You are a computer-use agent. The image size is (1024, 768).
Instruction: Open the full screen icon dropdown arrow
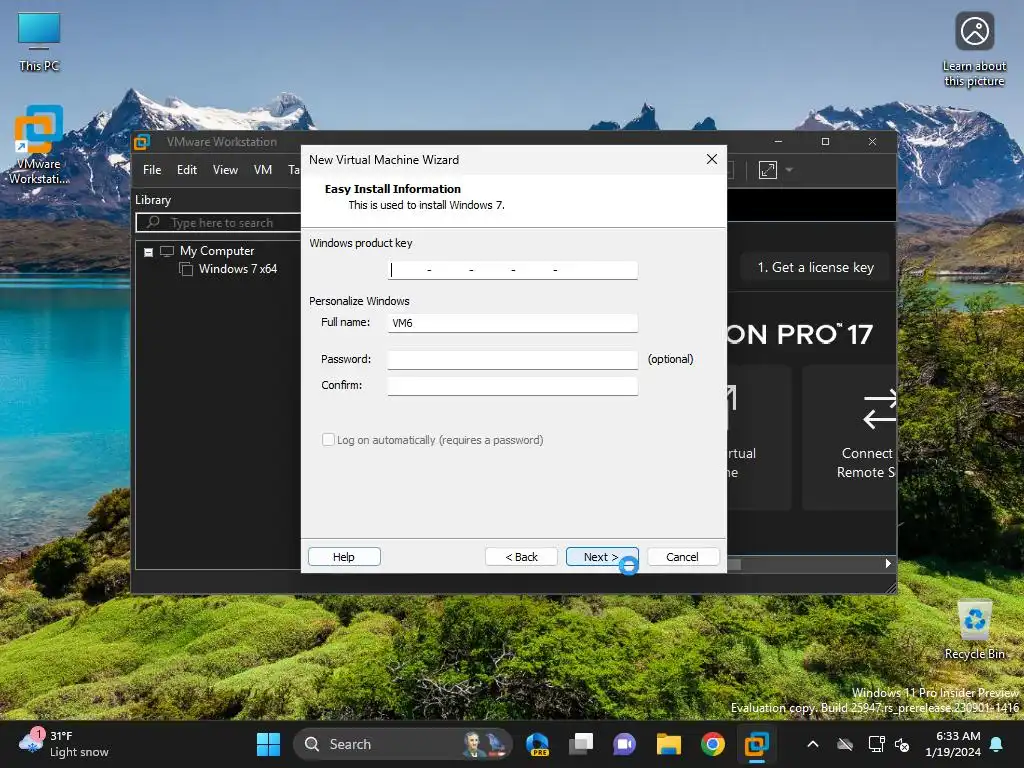[x=789, y=170]
